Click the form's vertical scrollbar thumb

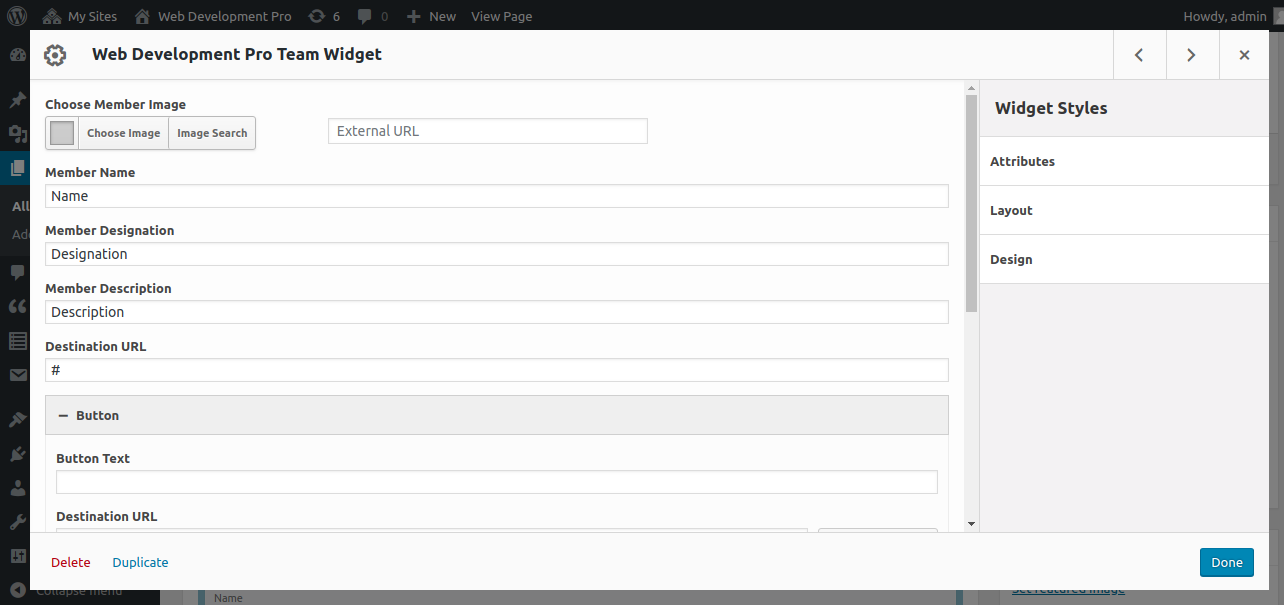971,204
